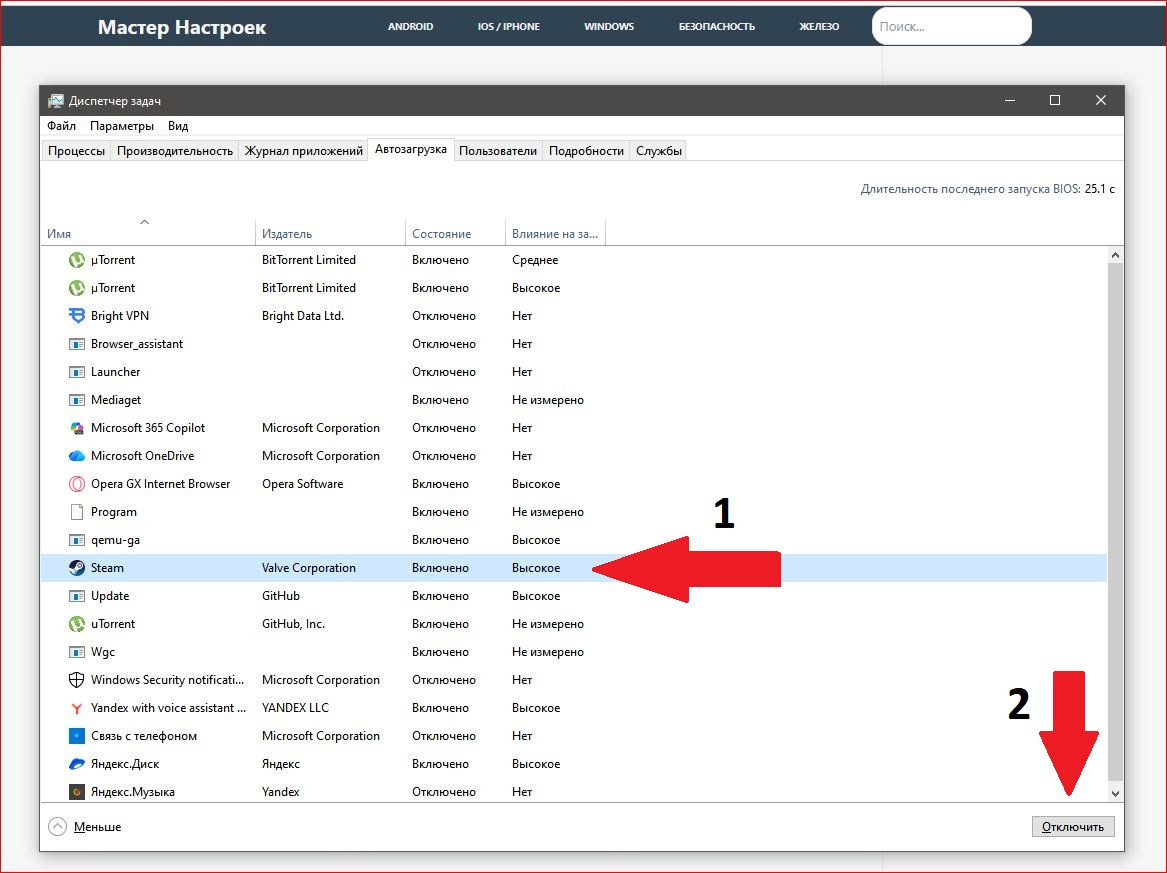Open the ЖЕЛЕЗО site section
1167x873 pixels.
coord(819,27)
